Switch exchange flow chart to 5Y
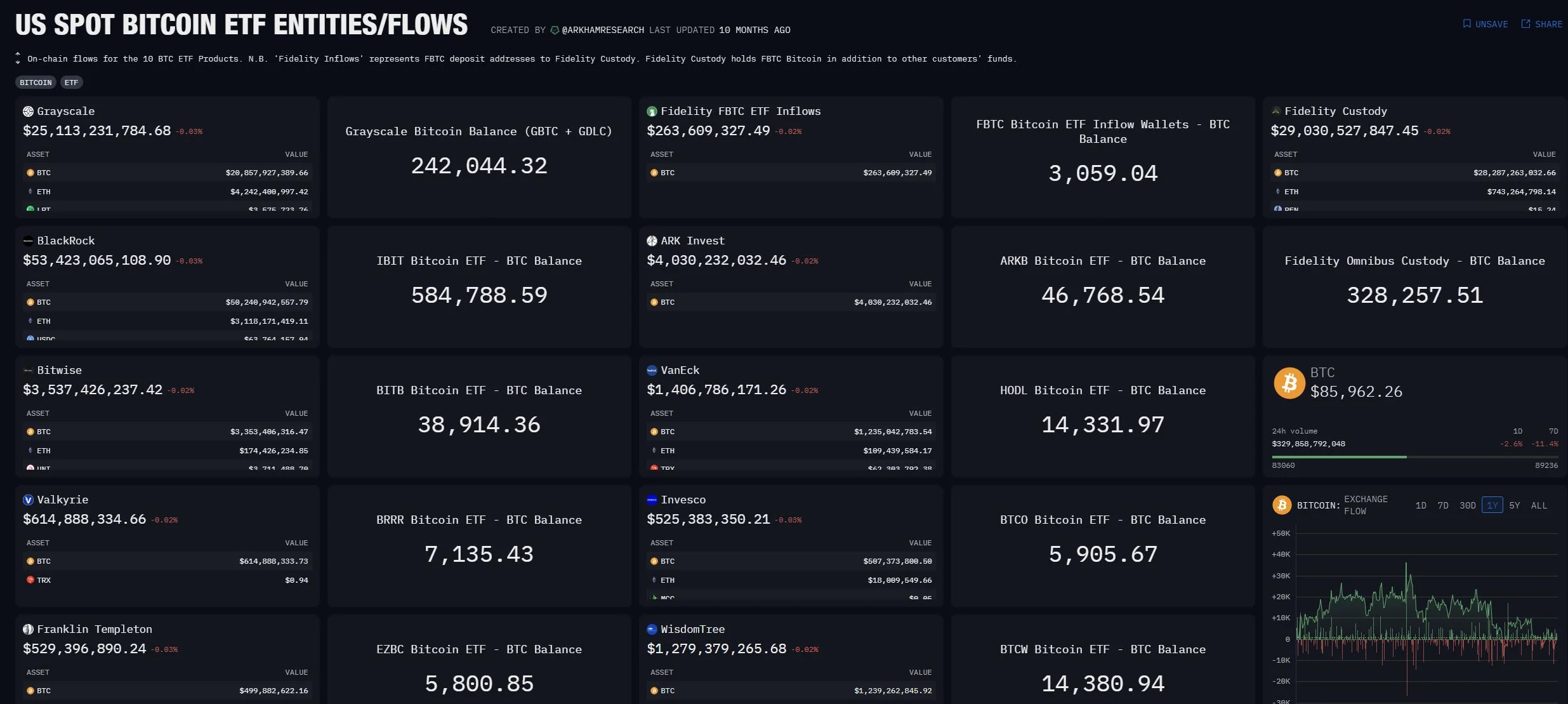 click(1515, 506)
